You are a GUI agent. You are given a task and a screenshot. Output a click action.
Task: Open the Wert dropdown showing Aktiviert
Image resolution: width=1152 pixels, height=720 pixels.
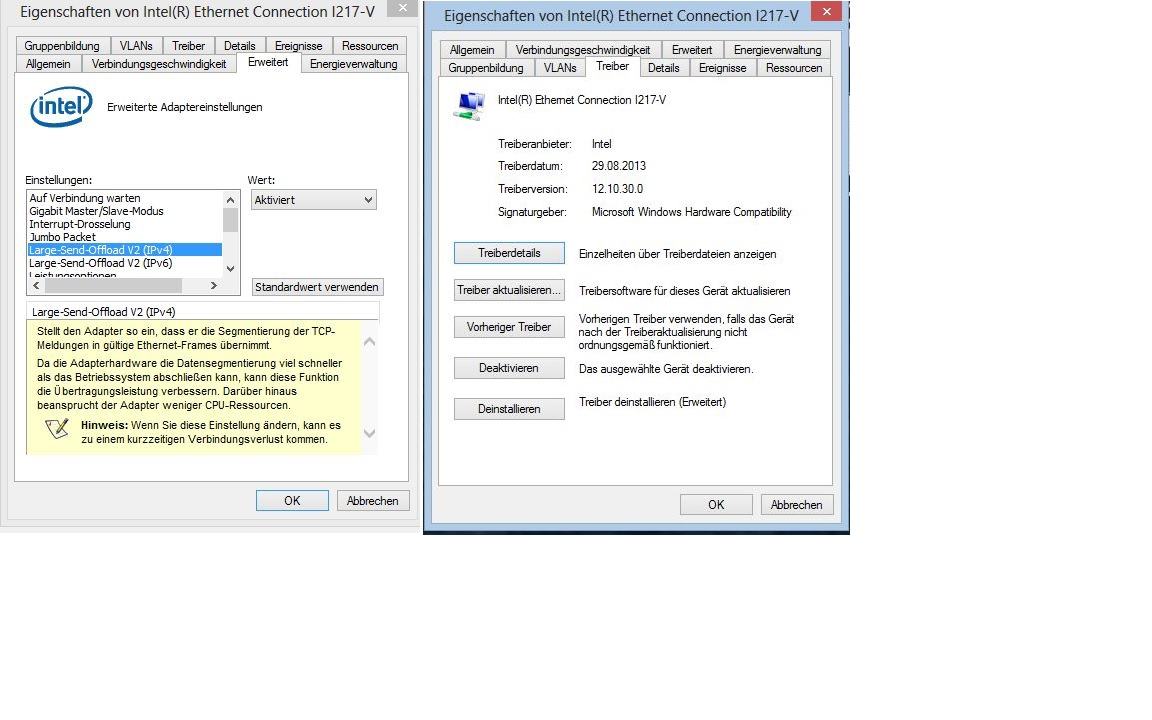[x=314, y=200]
